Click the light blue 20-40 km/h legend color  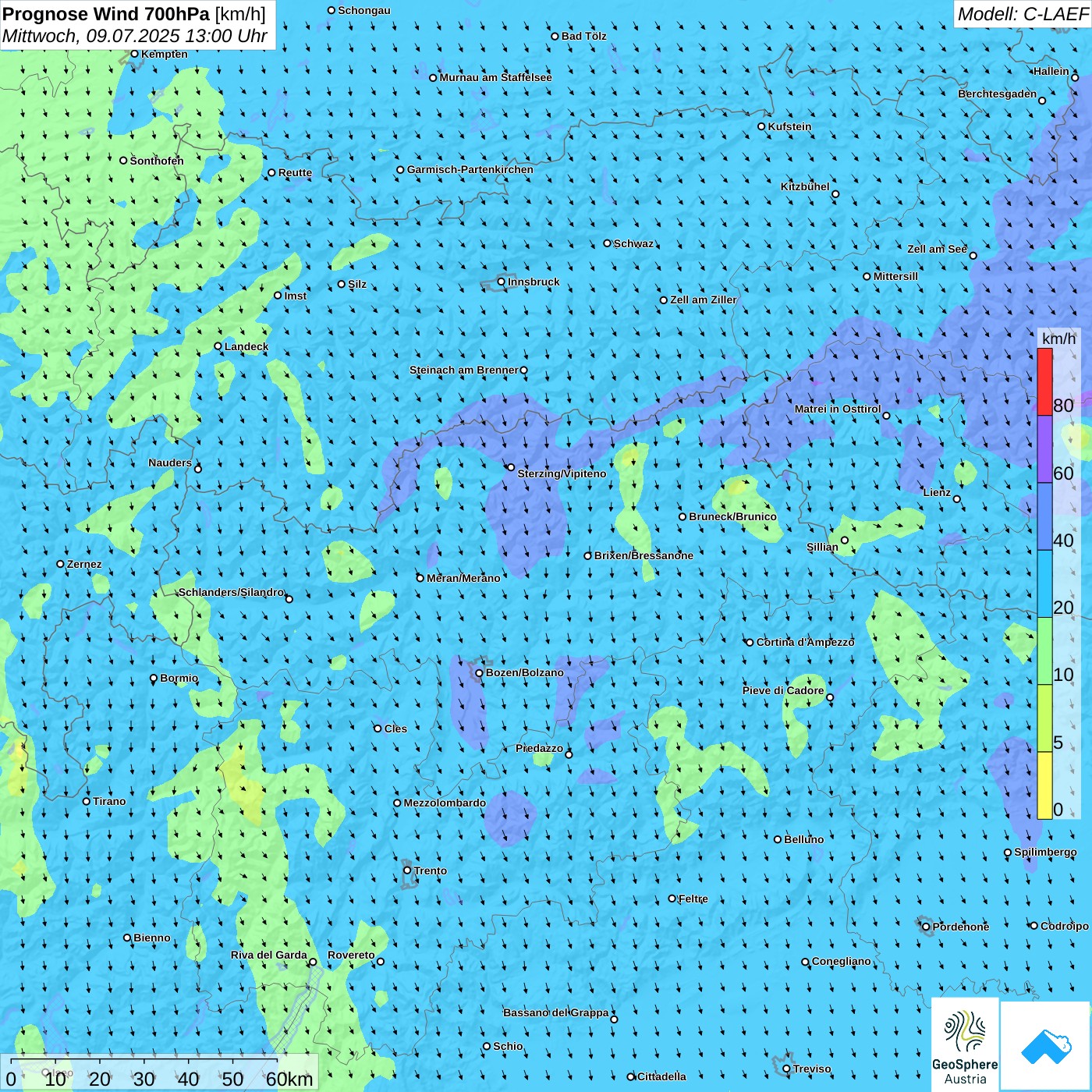point(1044,584)
